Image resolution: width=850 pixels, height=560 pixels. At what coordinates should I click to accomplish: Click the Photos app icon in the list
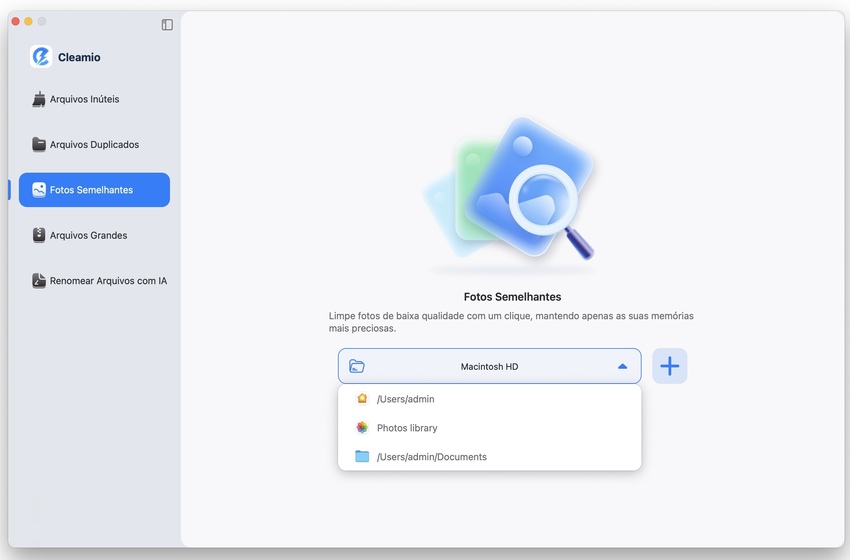[x=362, y=428]
